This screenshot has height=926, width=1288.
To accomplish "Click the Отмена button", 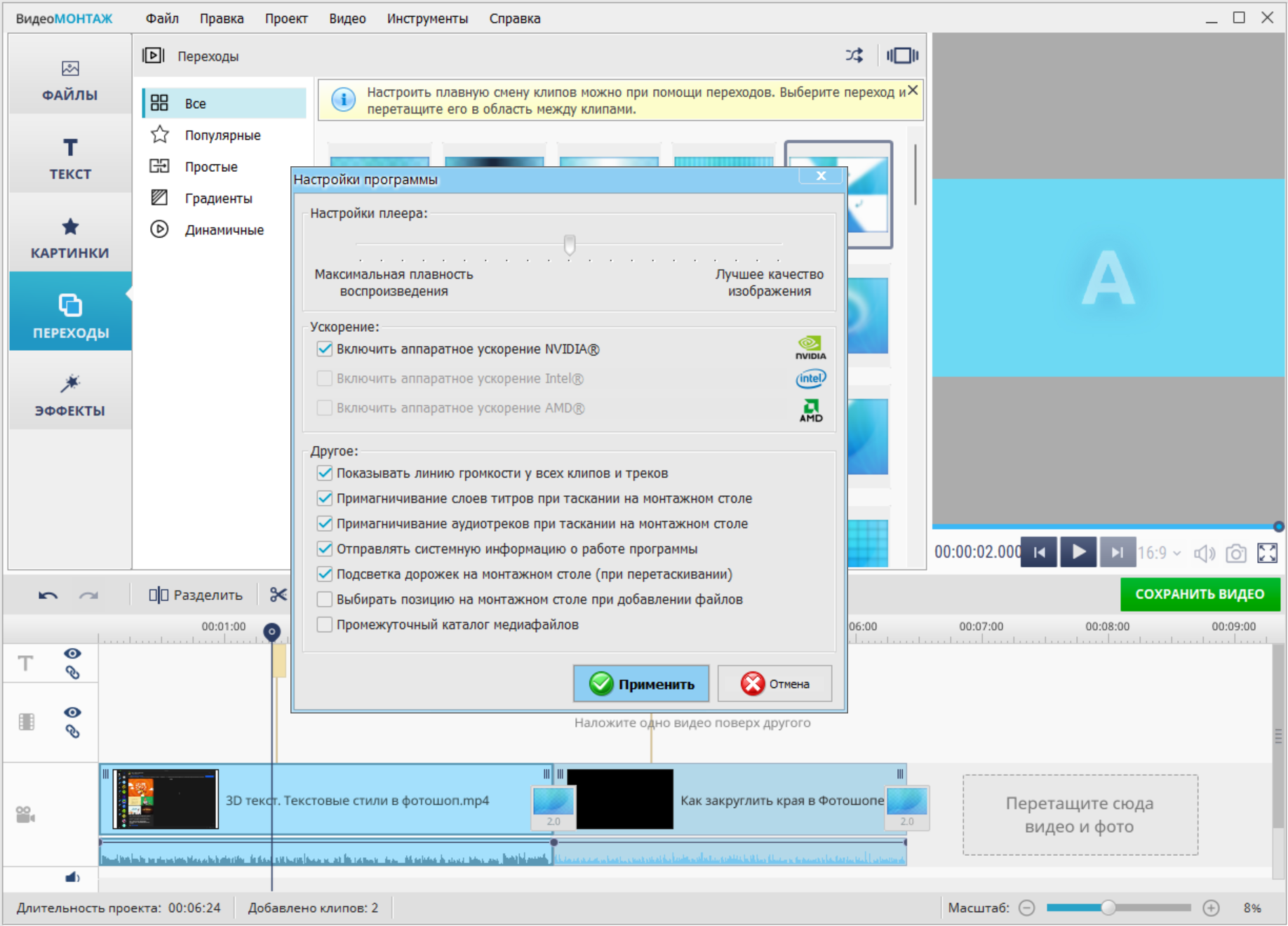I will (774, 684).
